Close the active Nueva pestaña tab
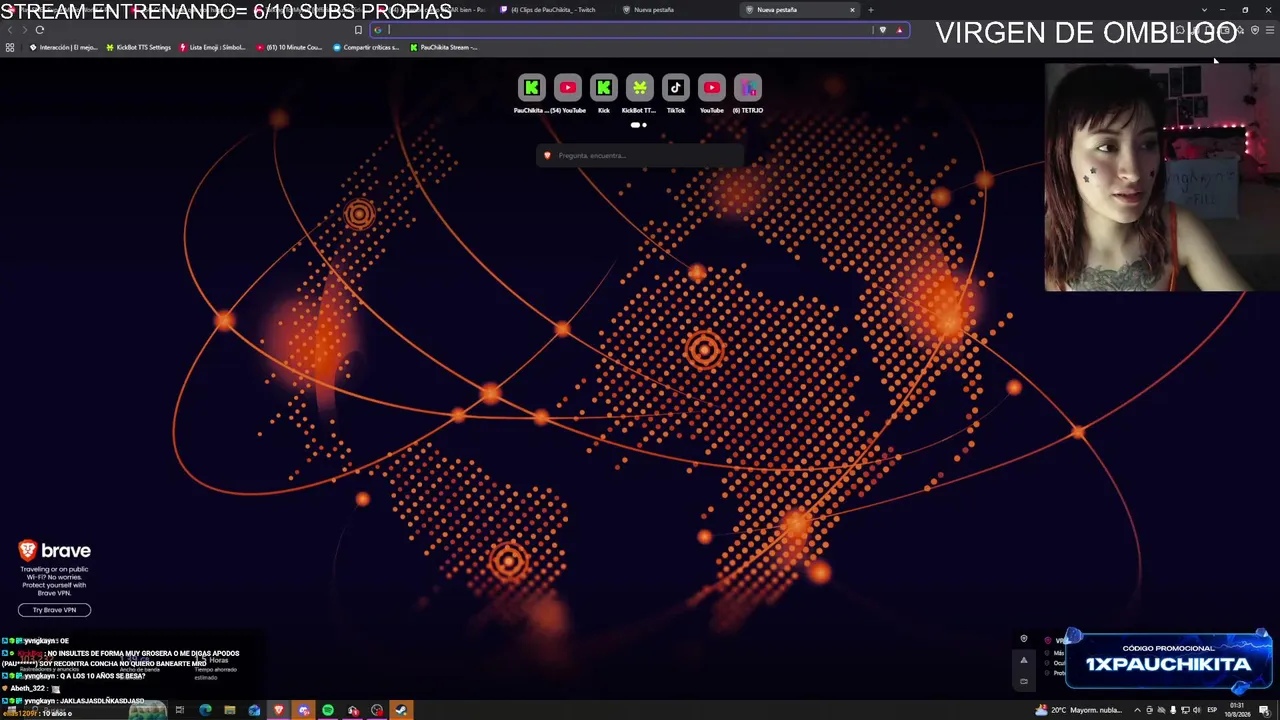Image resolution: width=1280 pixels, height=720 pixels. click(852, 10)
